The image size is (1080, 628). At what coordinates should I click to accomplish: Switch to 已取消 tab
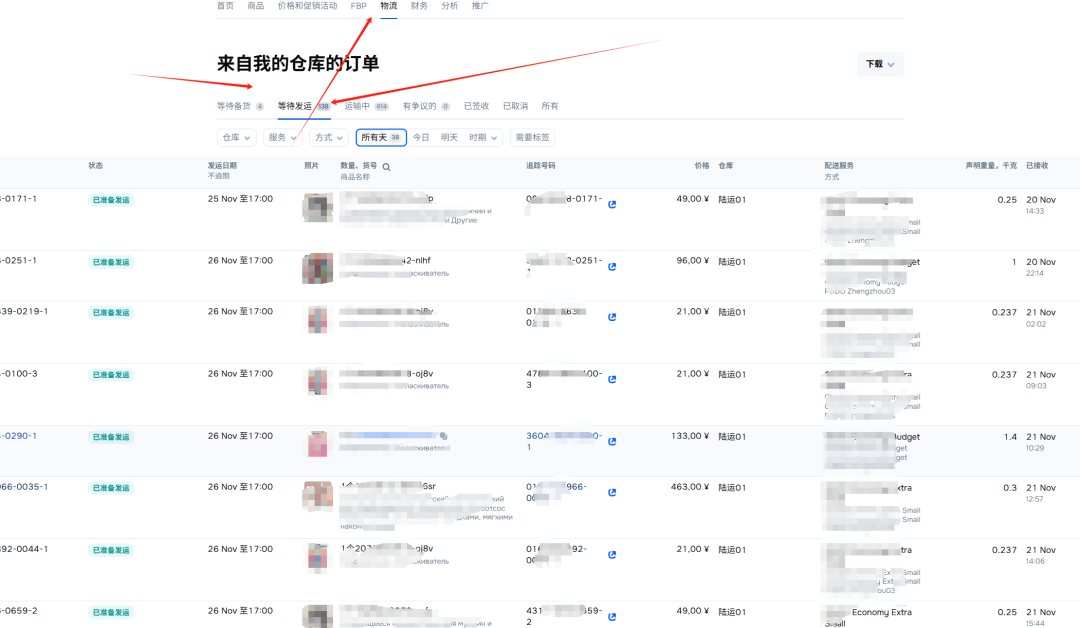[515, 106]
